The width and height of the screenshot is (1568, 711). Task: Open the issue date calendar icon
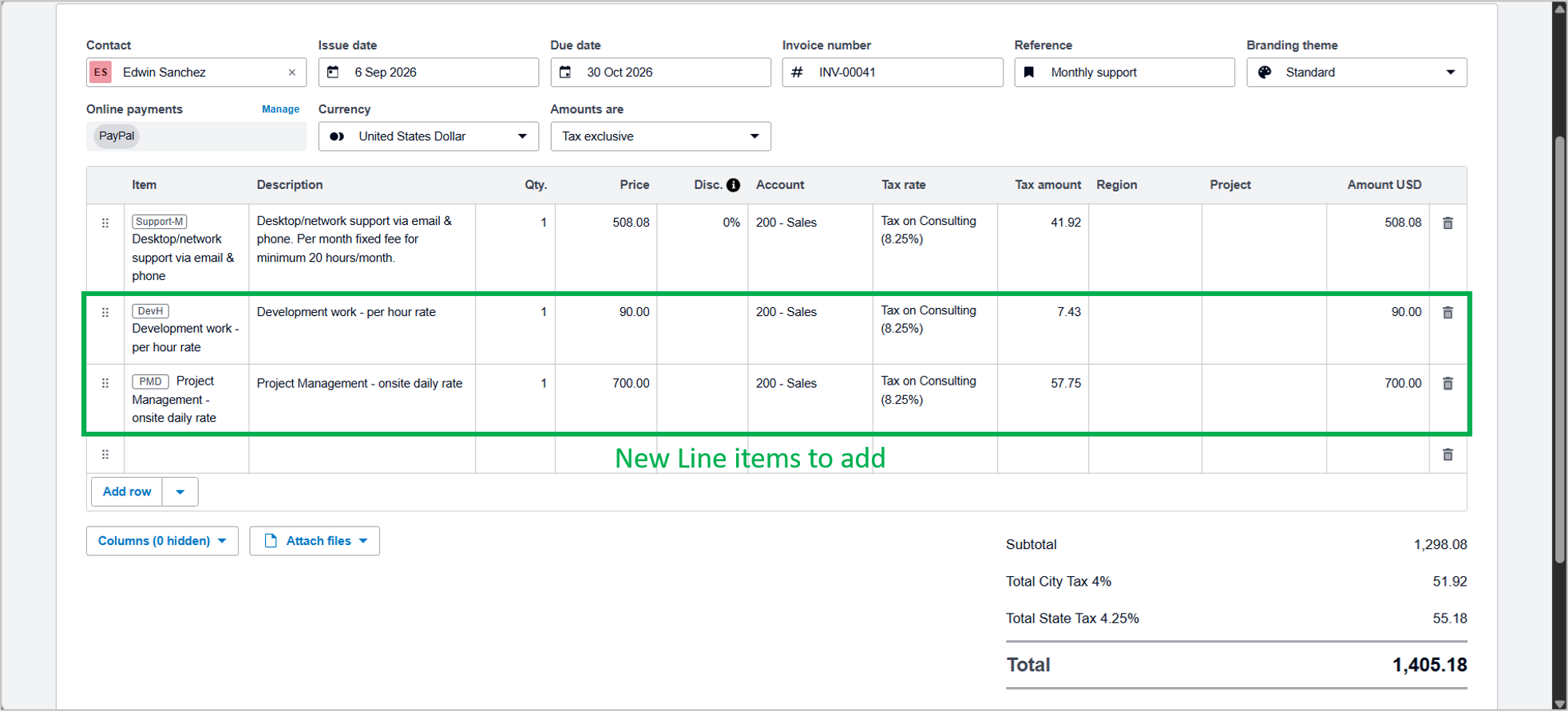click(334, 73)
